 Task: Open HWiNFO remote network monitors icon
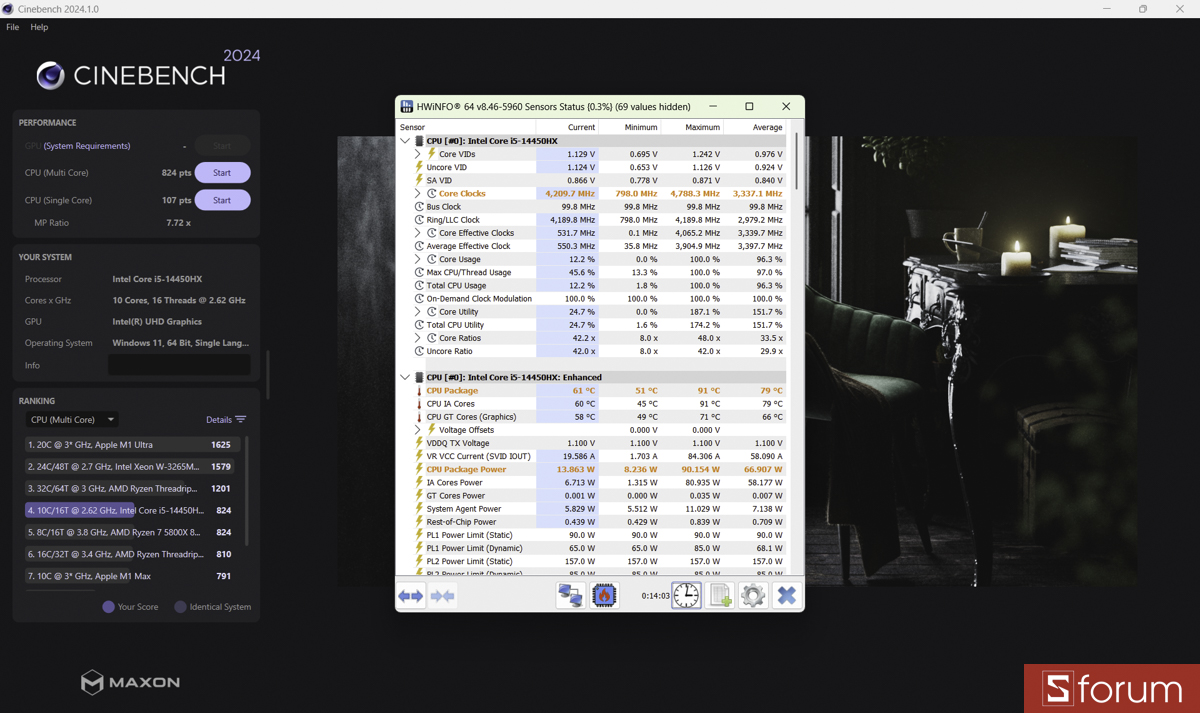[x=571, y=596]
